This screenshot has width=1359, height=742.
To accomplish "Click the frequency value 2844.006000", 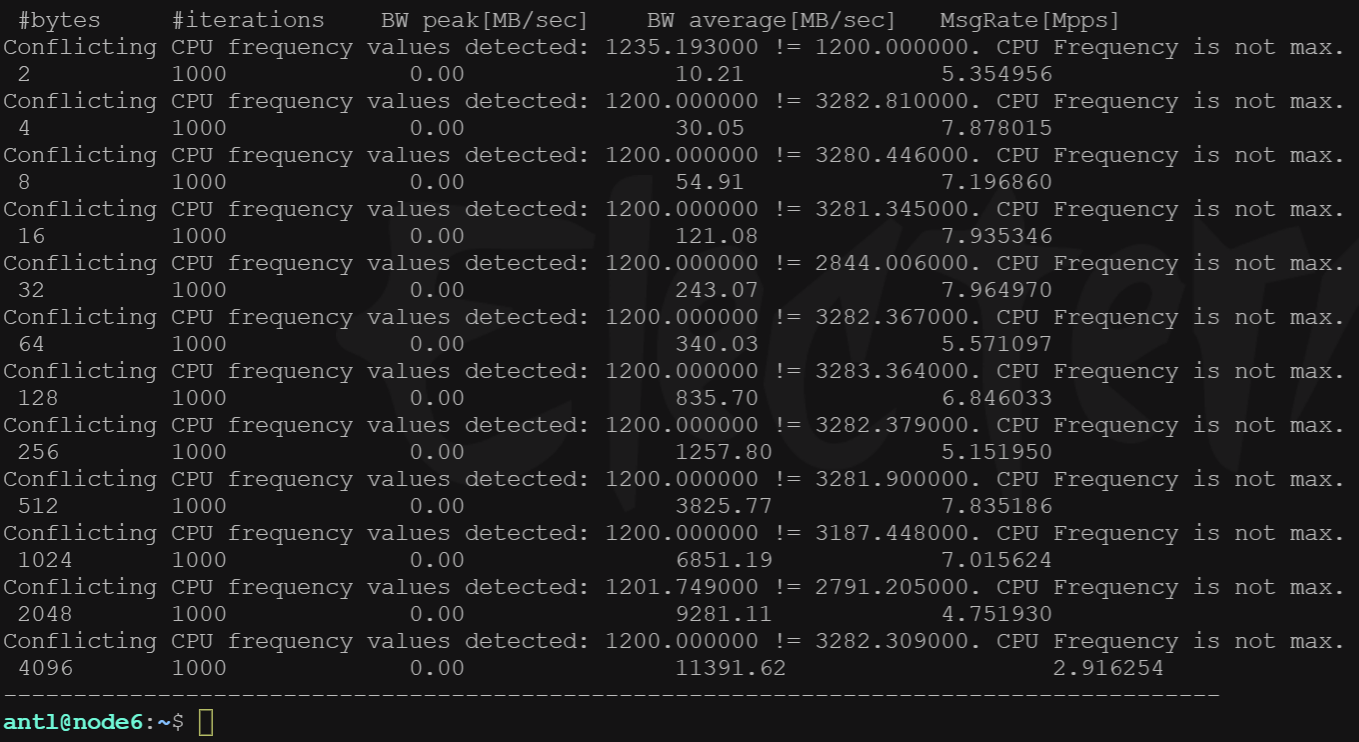I will (x=891, y=263).
